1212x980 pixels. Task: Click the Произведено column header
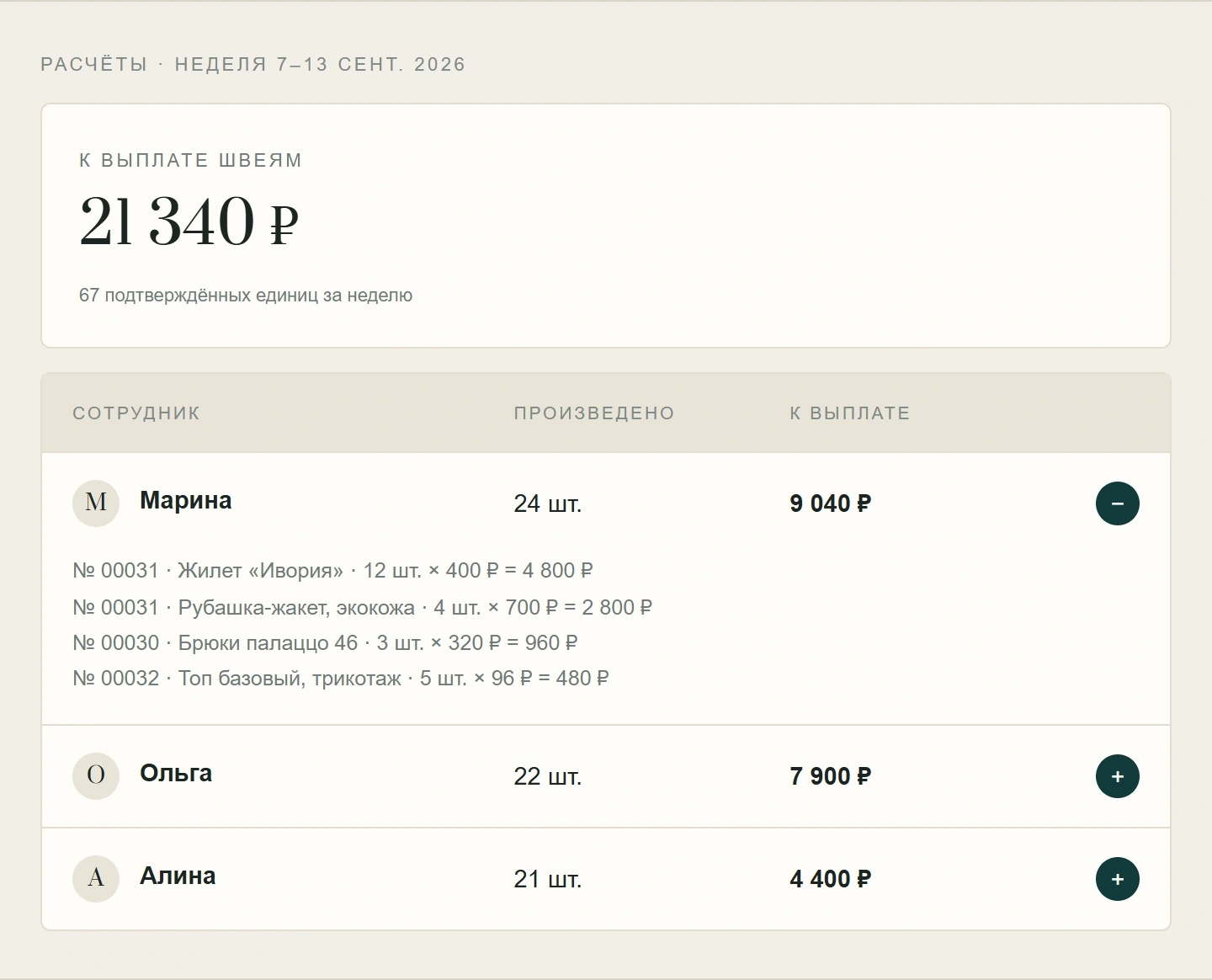[594, 413]
